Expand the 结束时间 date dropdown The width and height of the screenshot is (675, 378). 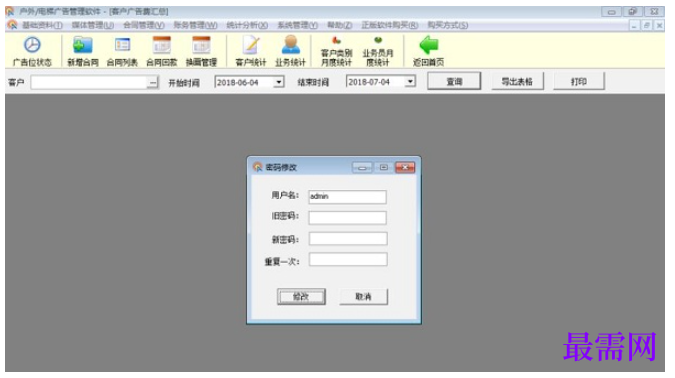point(410,81)
